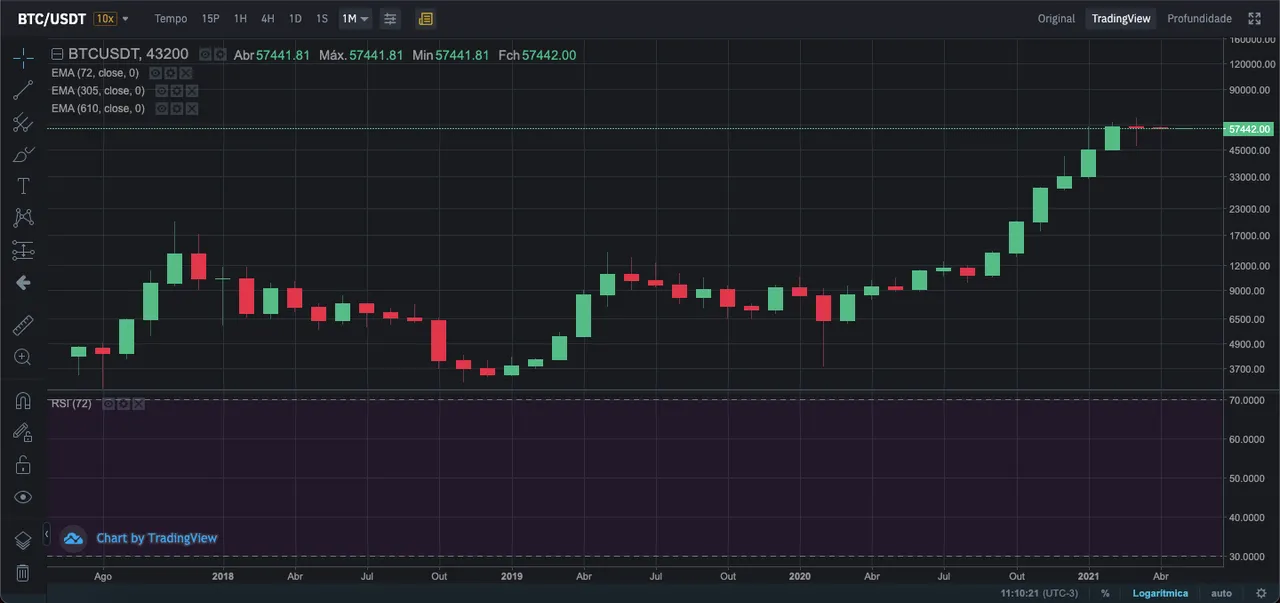Open BTCUSDT series settings gear

(219, 55)
